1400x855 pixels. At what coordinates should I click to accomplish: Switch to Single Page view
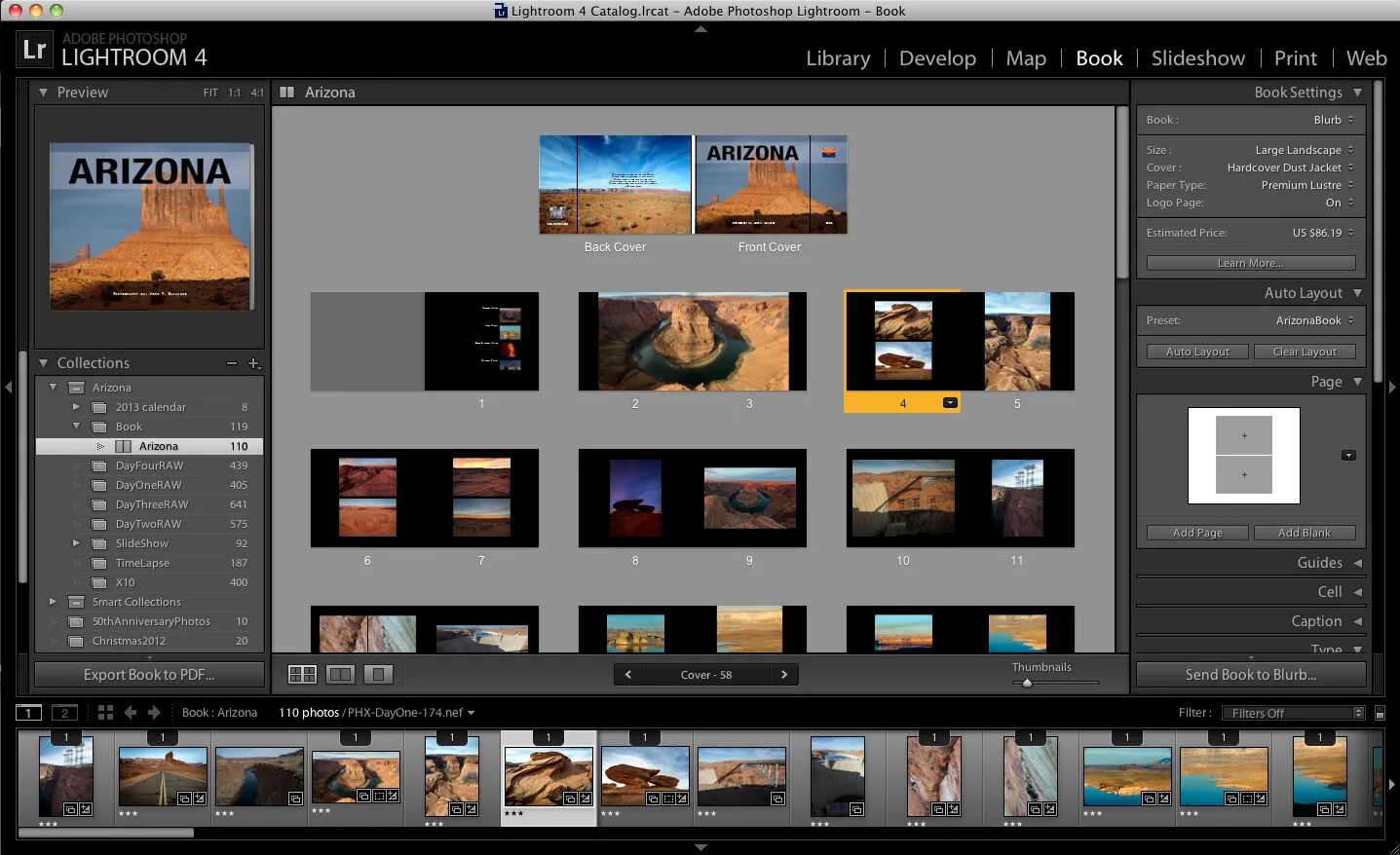(378, 673)
